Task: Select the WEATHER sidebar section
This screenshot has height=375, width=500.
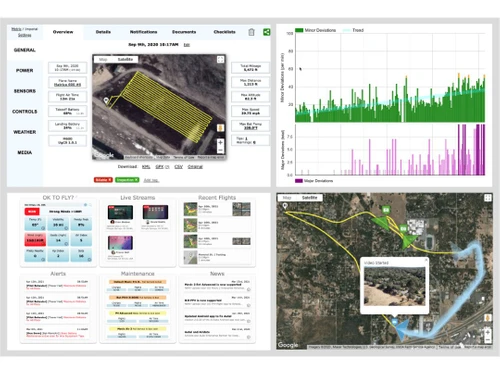Action: (25, 132)
